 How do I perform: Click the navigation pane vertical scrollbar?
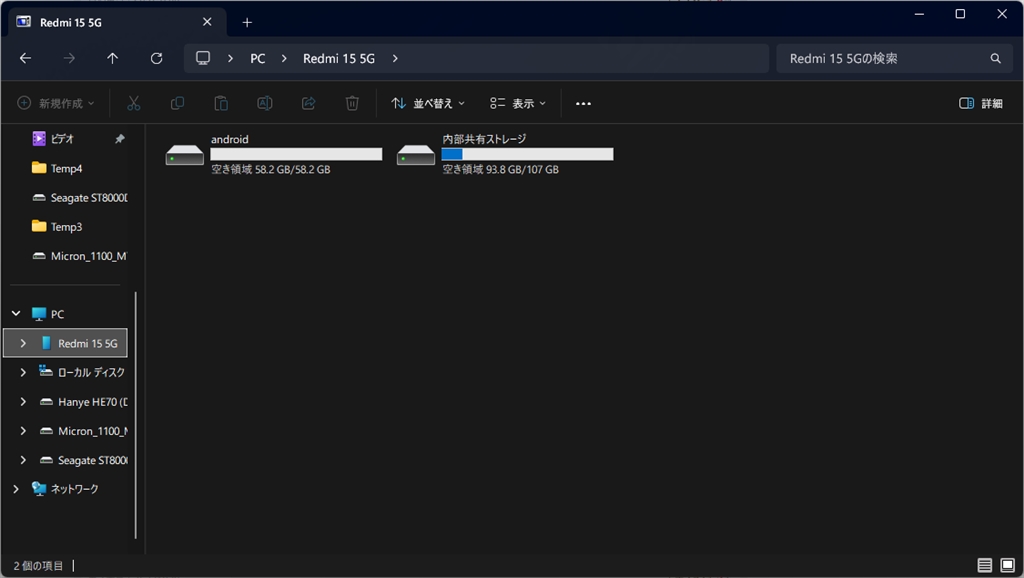tap(136, 415)
